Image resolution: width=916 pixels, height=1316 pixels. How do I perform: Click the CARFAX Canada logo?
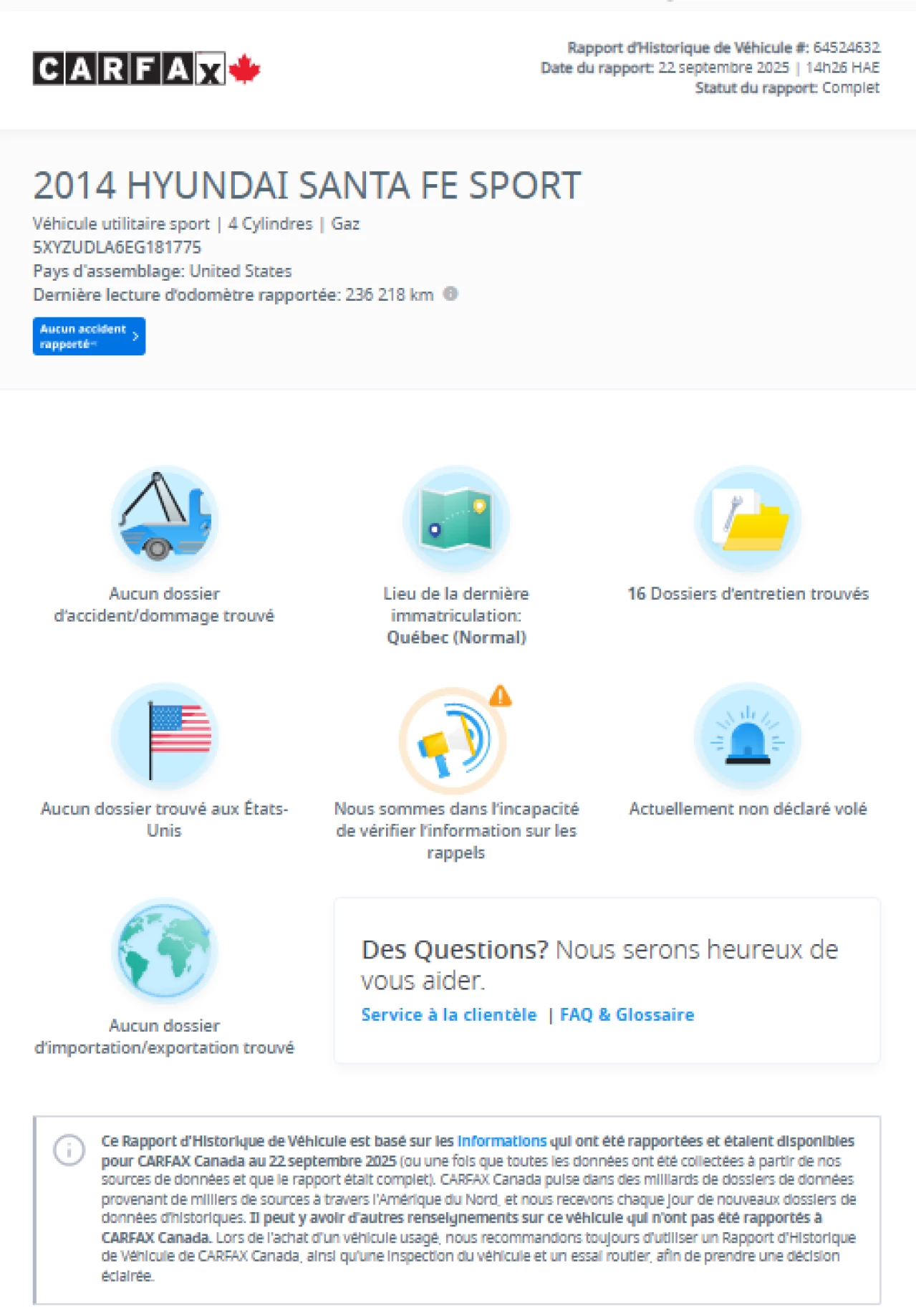click(x=146, y=69)
